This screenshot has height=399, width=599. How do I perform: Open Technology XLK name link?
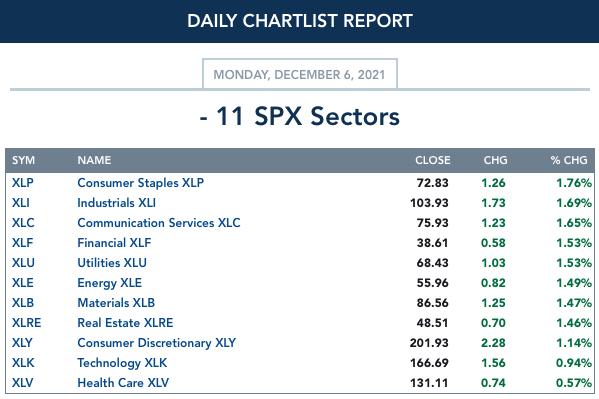[122, 363]
